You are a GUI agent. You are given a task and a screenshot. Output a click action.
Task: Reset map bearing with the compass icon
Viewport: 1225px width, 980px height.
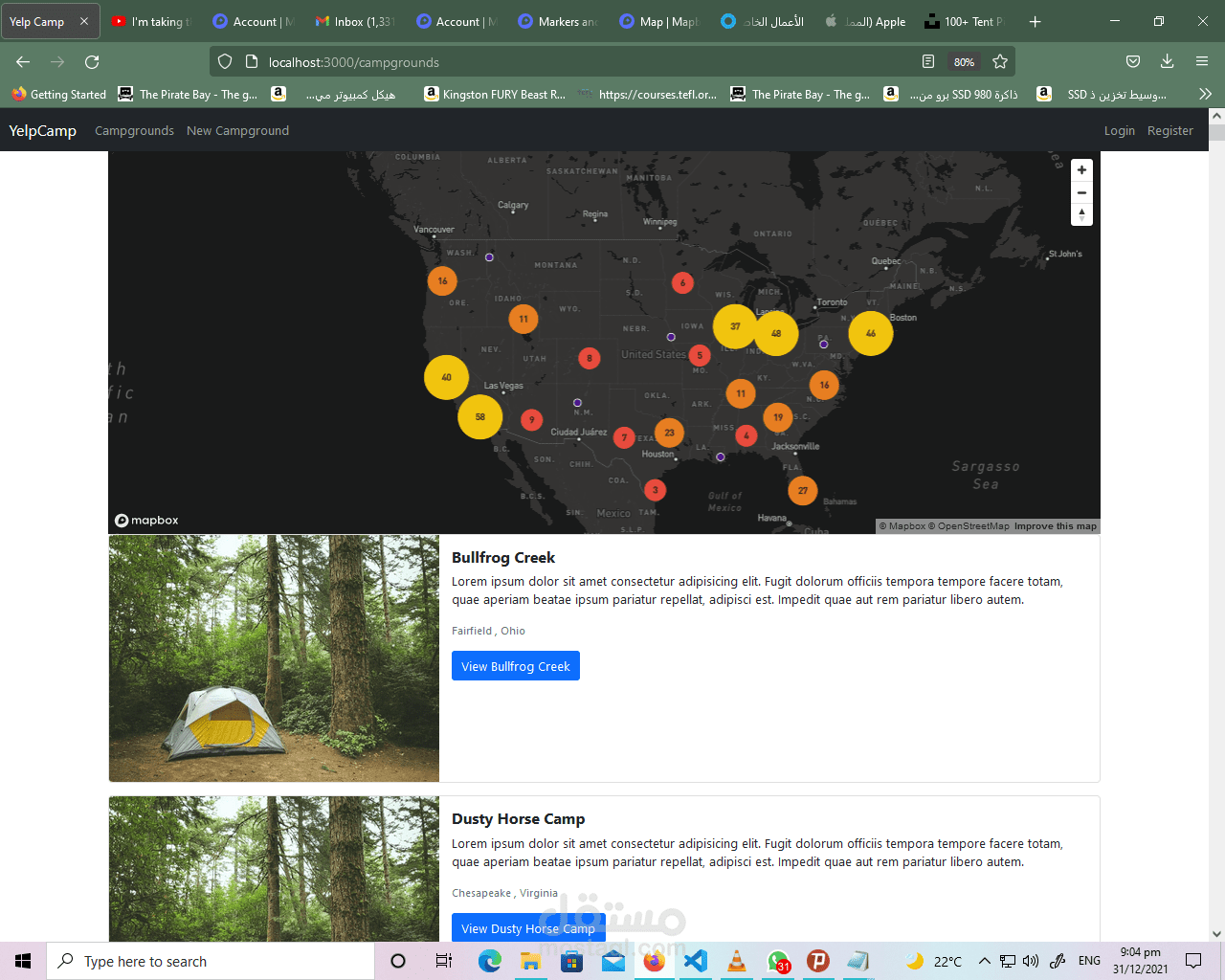point(1081,215)
